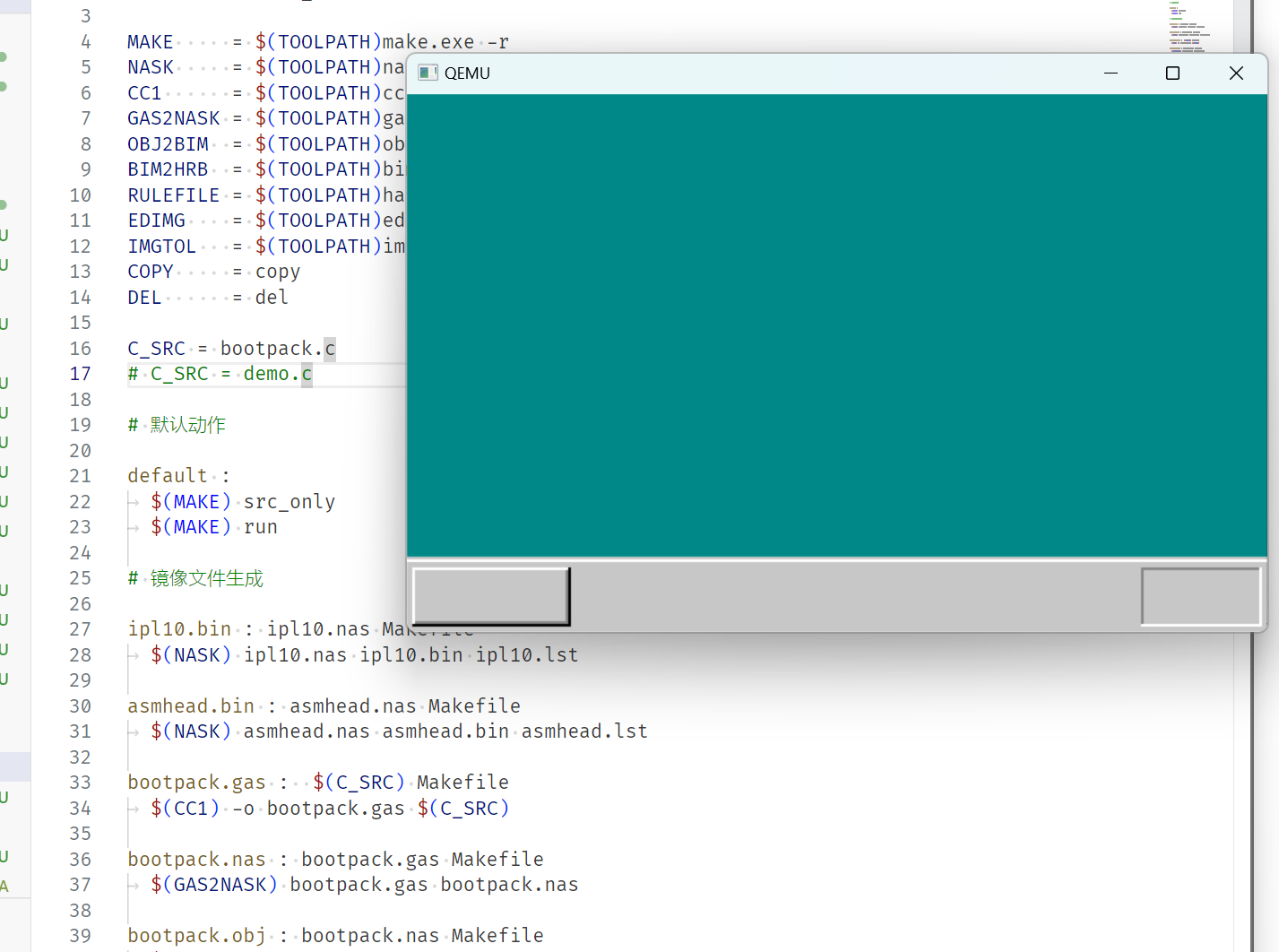Click the '# 镜像文件生成' comment

click(x=195, y=578)
